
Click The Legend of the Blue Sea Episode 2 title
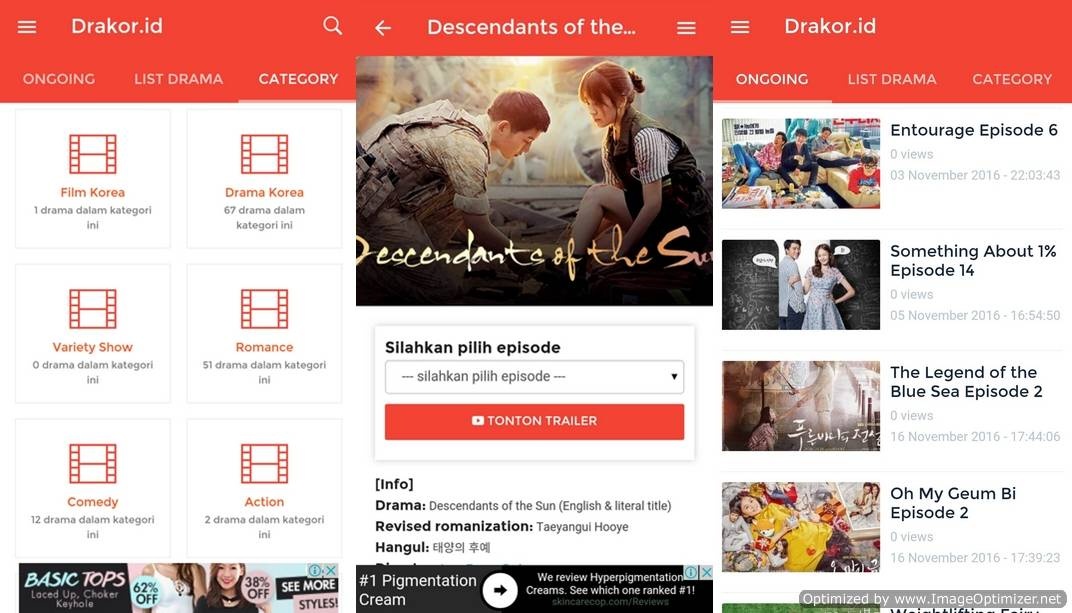[966, 382]
